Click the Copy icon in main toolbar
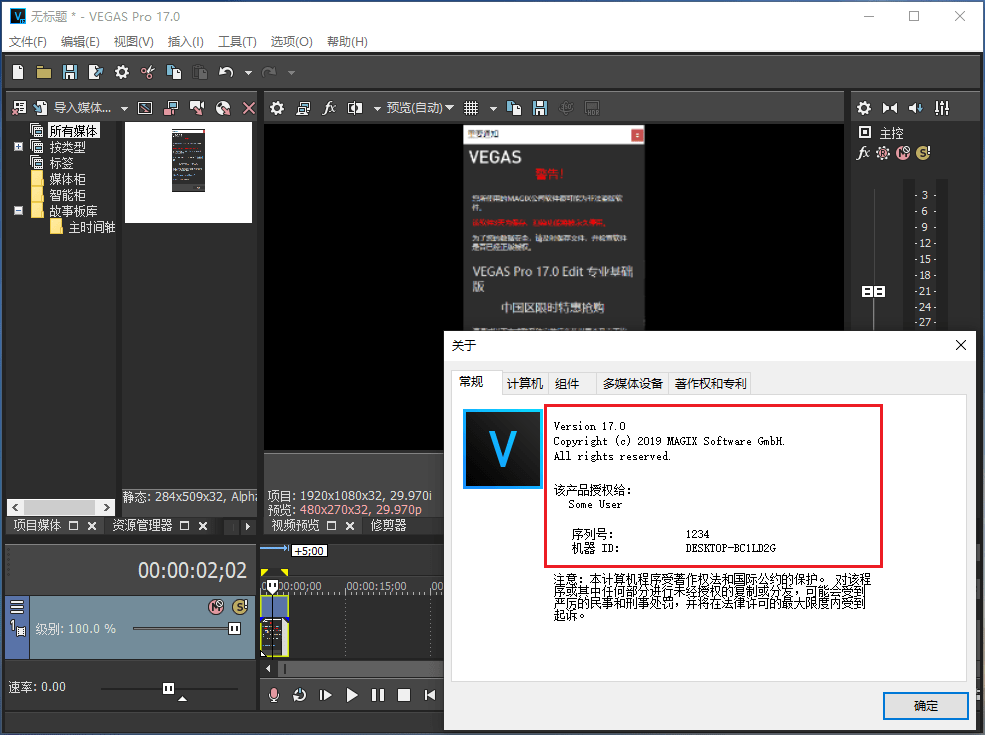Viewport: 985px width, 735px height. click(x=174, y=72)
